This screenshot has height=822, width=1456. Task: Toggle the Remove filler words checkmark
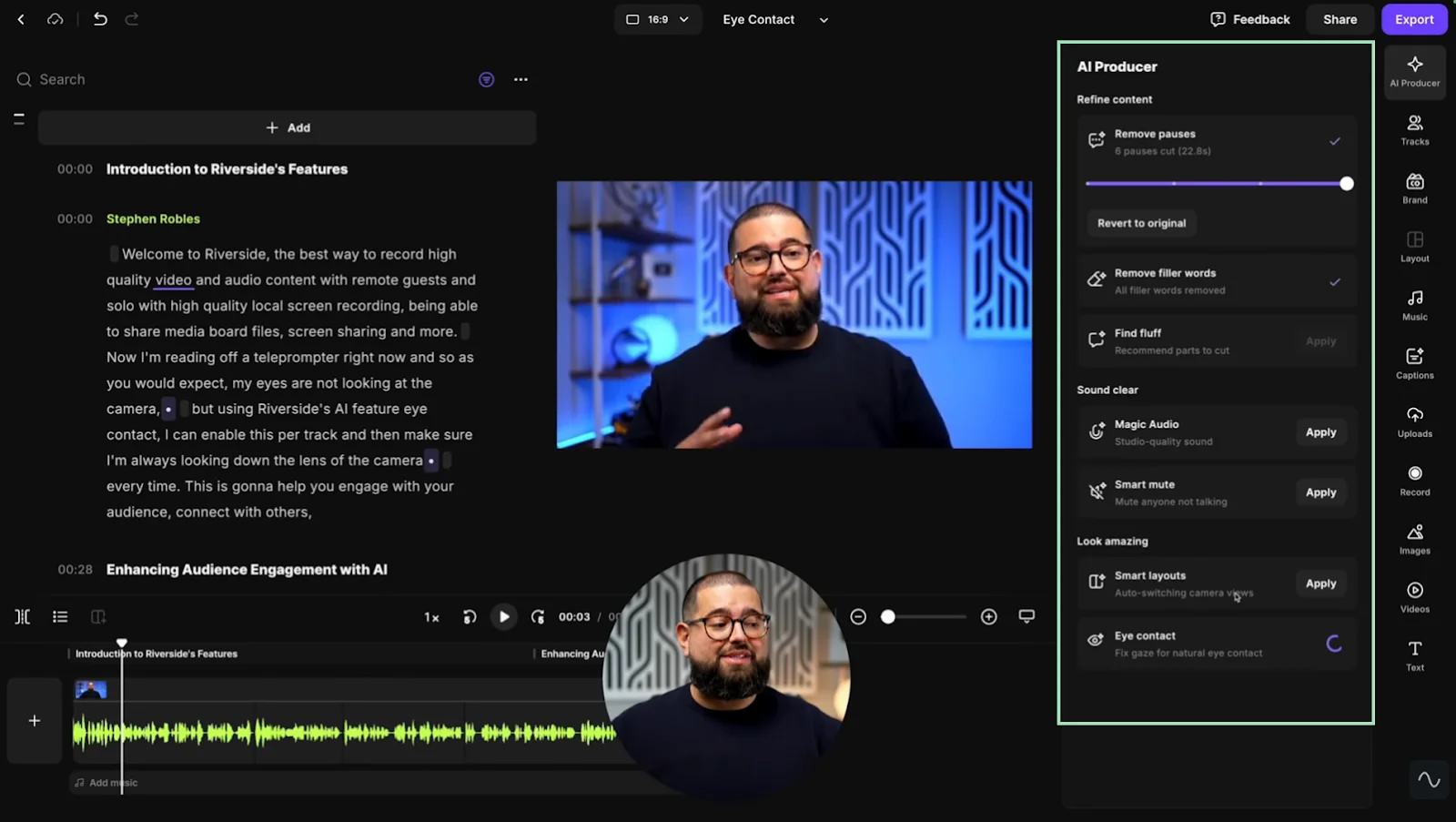coord(1335,280)
